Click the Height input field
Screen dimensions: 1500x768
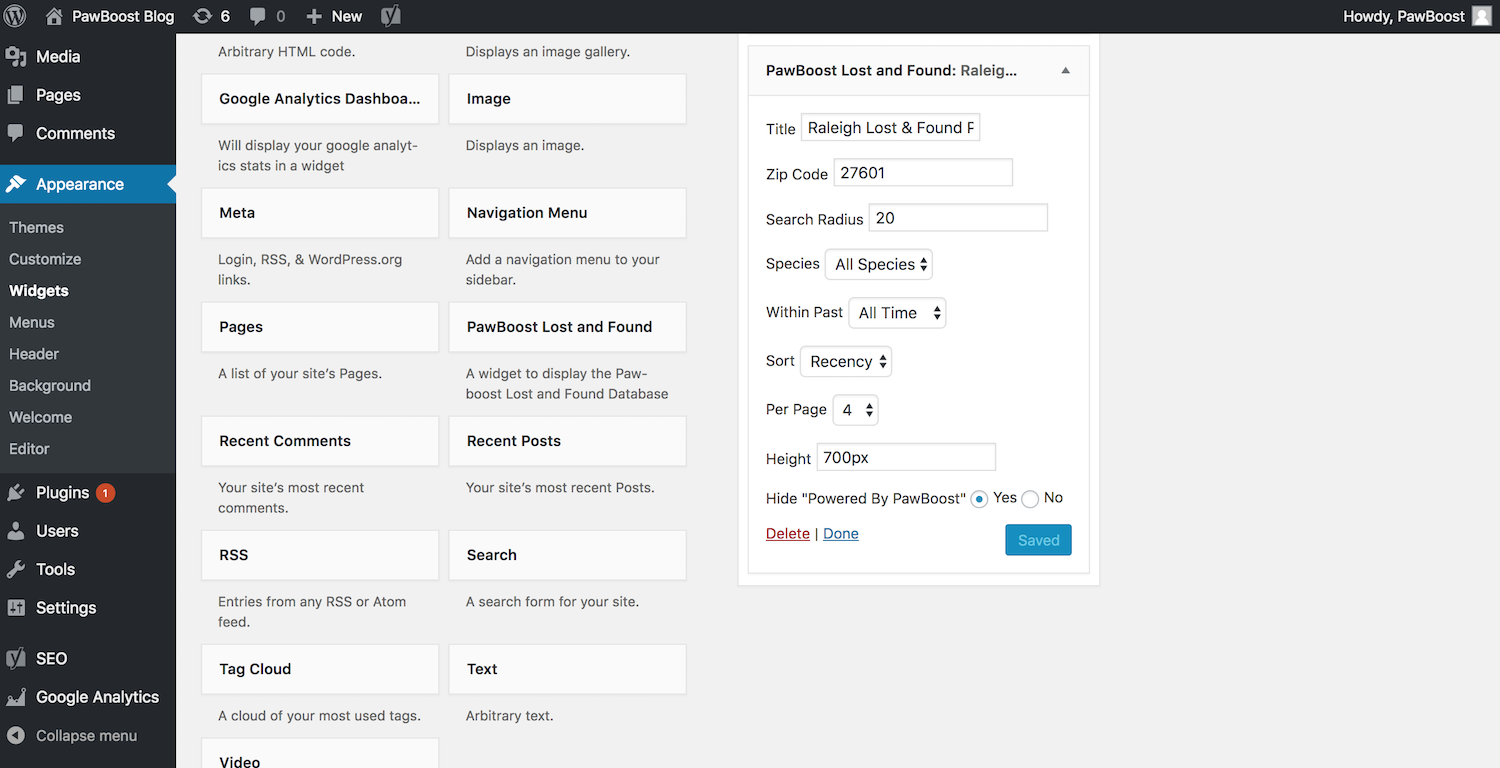(906, 457)
